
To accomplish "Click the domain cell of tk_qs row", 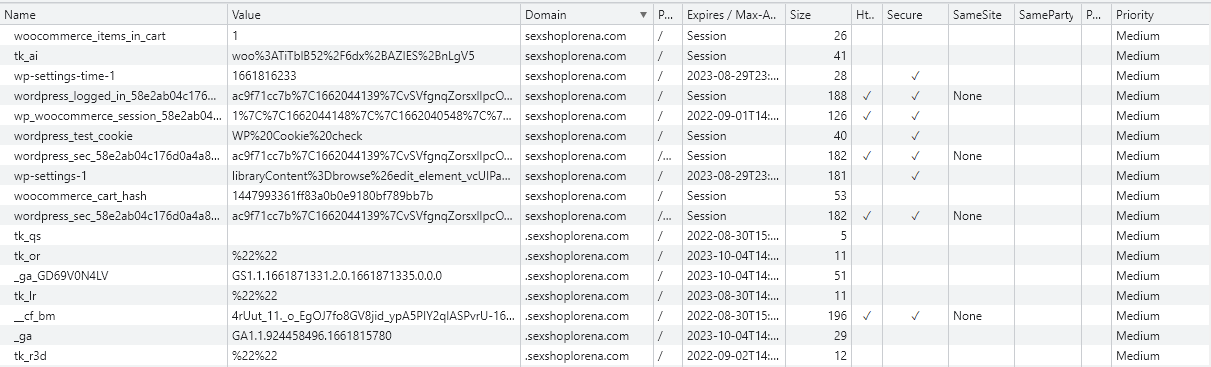I will pyautogui.click(x=586, y=236).
